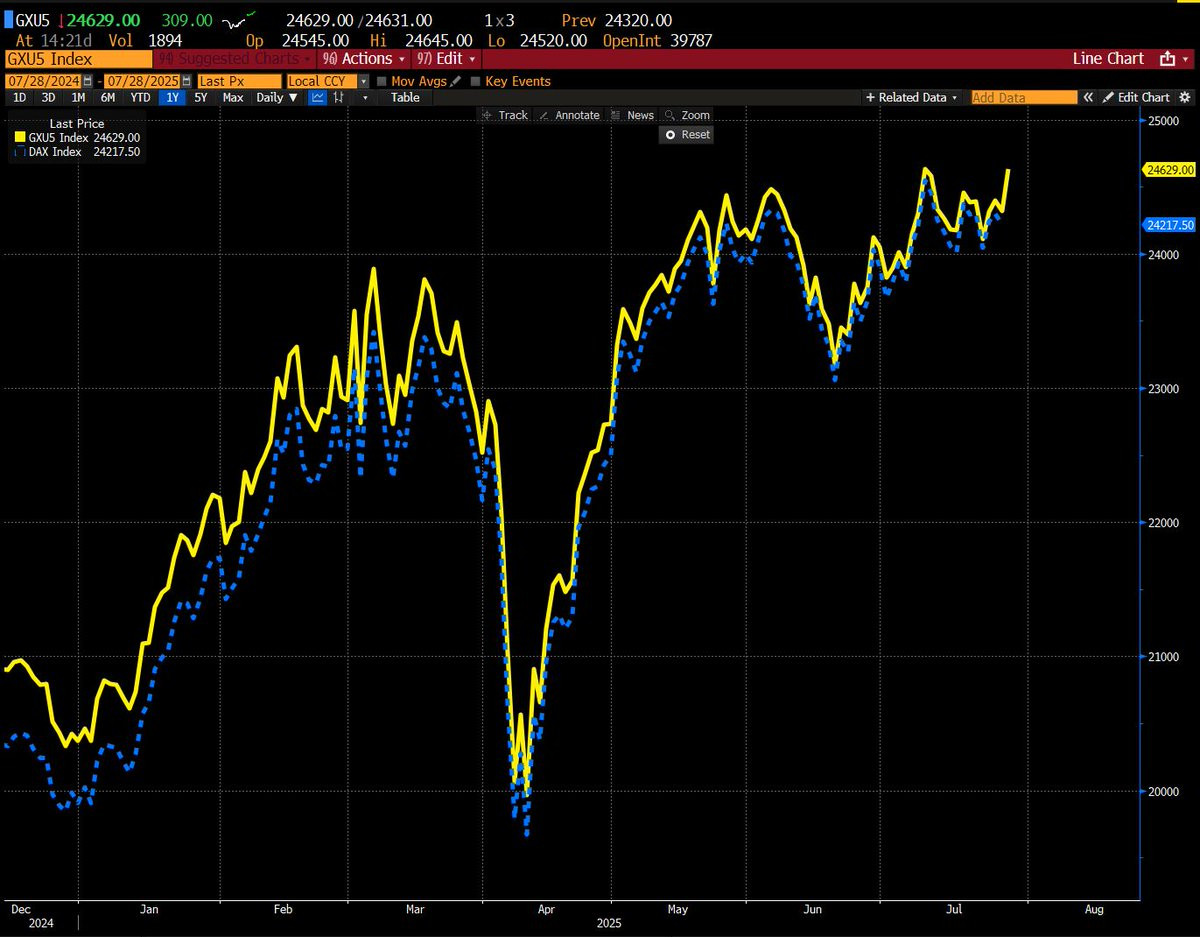Select the 1D range tab
The width and height of the screenshot is (1200, 937).
(19, 97)
